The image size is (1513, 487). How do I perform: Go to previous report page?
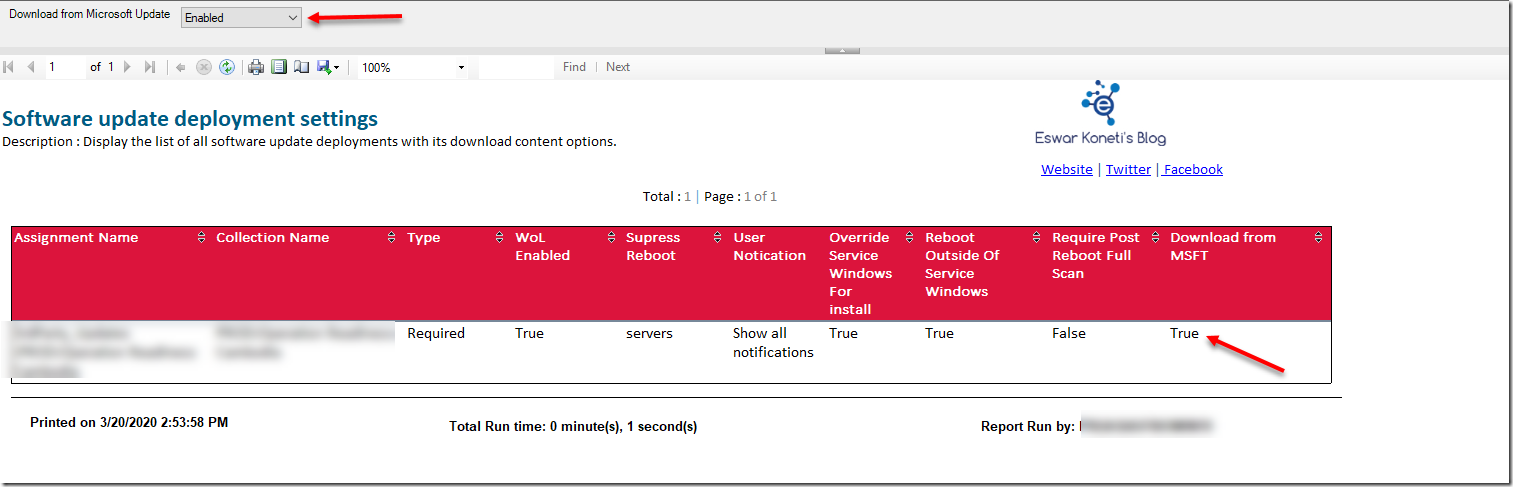point(31,67)
